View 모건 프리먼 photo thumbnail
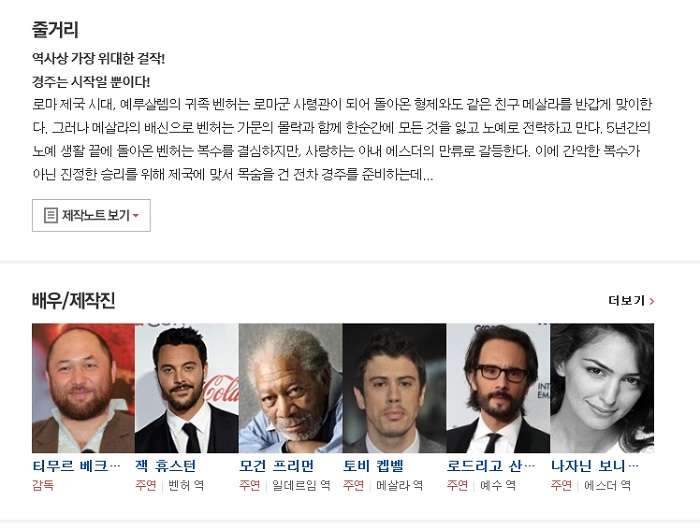The width and height of the screenshot is (700, 529). coord(291,388)
